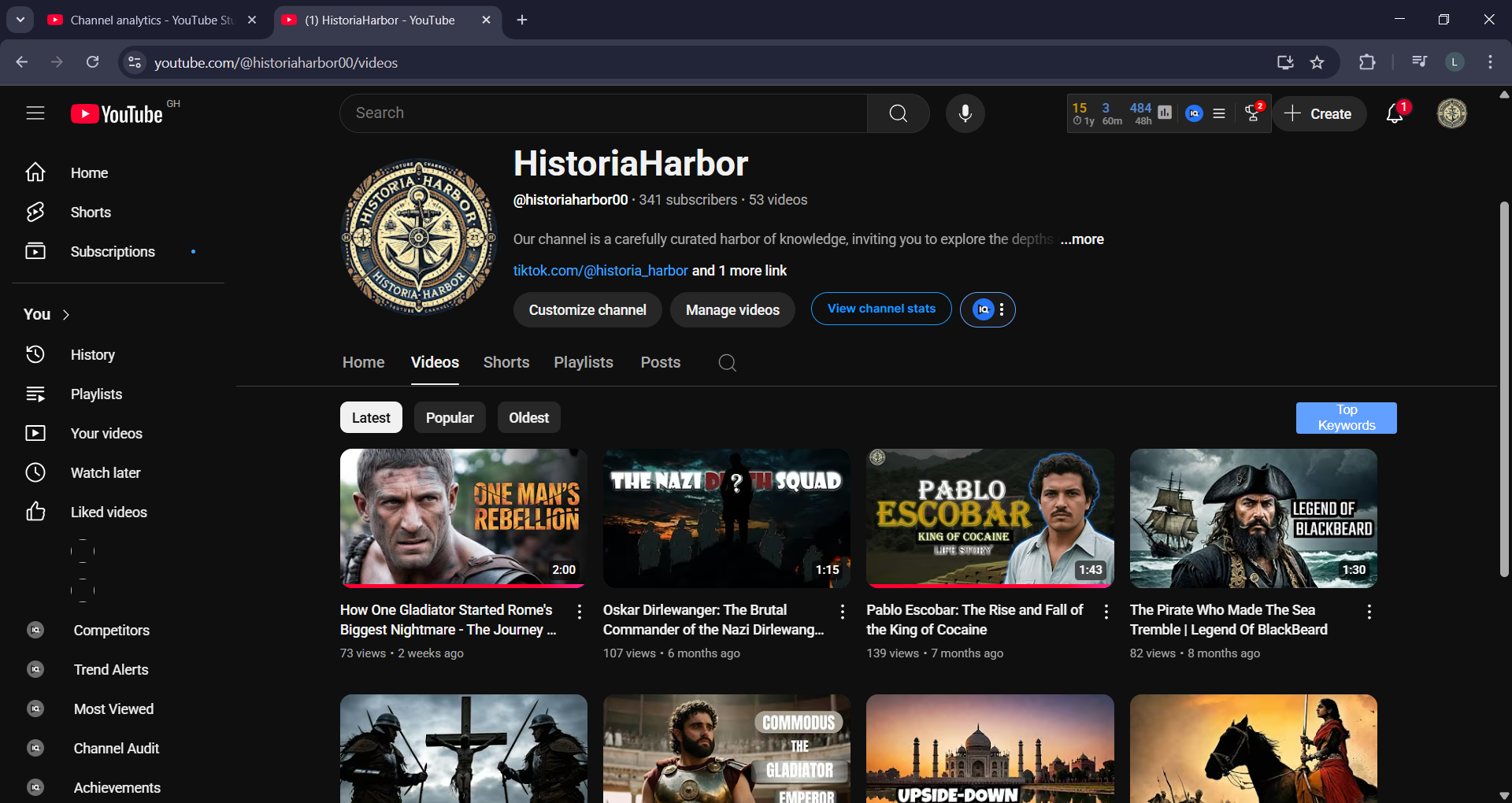Select the Popular sort chip
Screen dimensions: 1512x803
450,418
